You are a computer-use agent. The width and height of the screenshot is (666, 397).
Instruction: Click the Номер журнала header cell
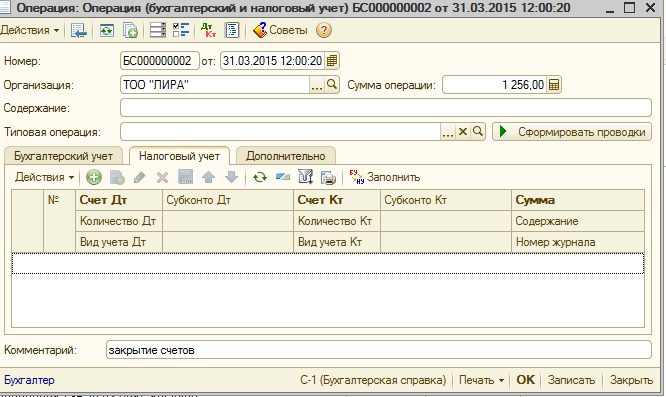(578, 242)
